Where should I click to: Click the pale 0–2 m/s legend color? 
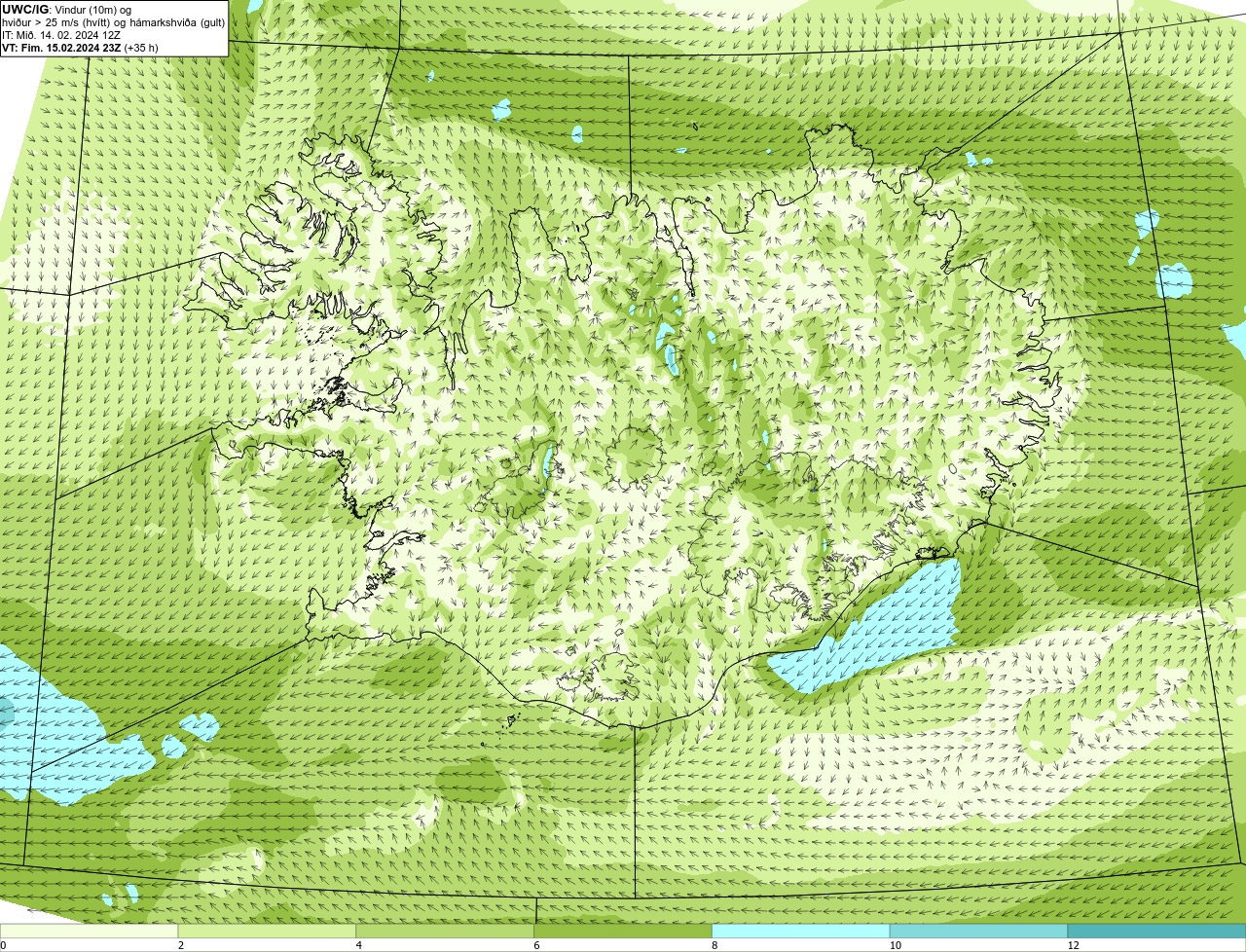(90, 931)
